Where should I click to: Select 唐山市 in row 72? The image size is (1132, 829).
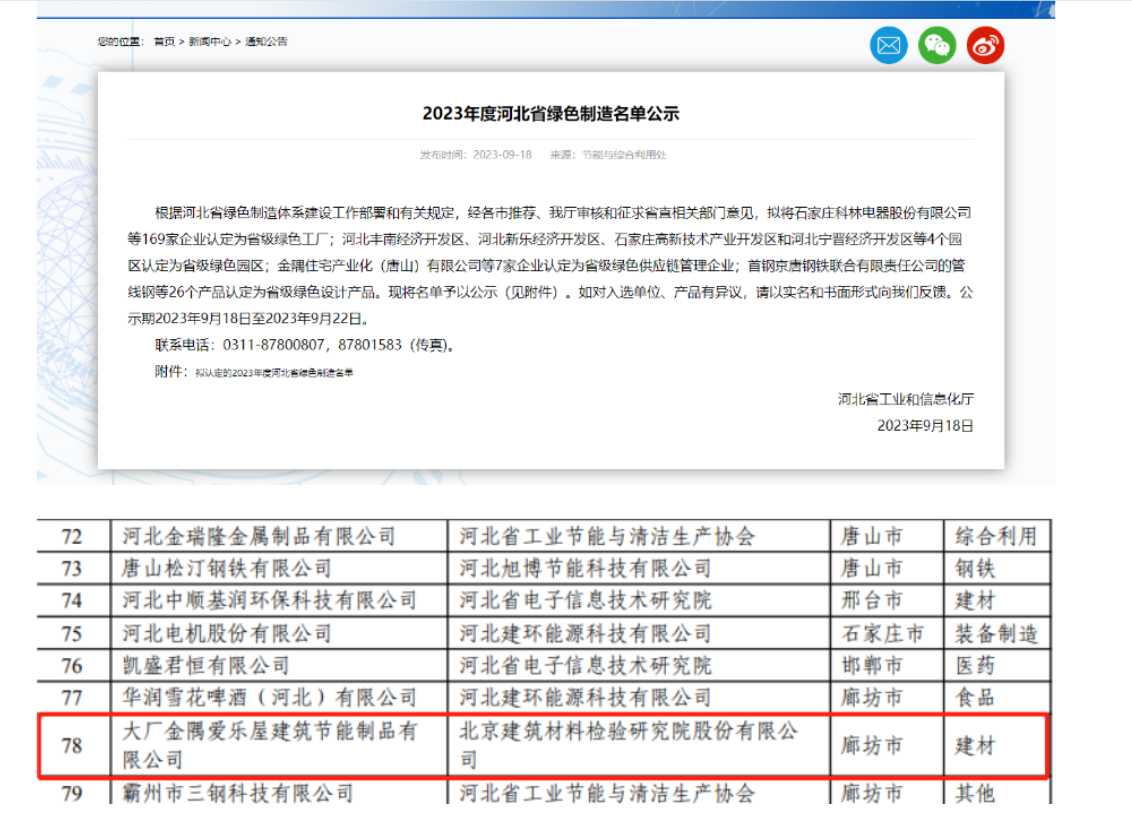pos(887,537)
